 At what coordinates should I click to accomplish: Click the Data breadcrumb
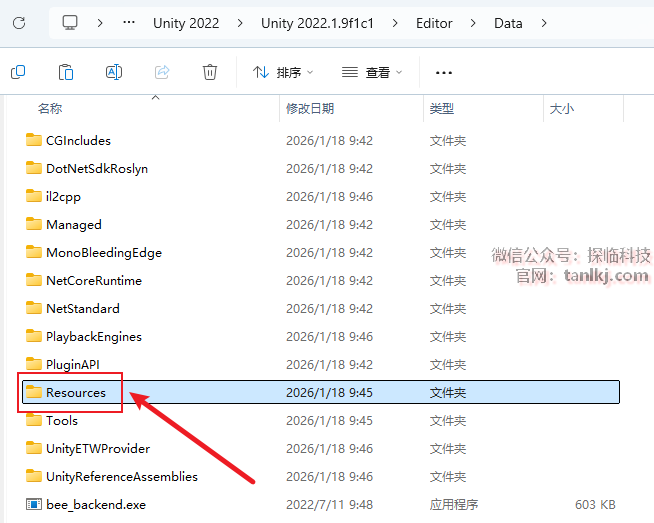(x=508, y=23)
